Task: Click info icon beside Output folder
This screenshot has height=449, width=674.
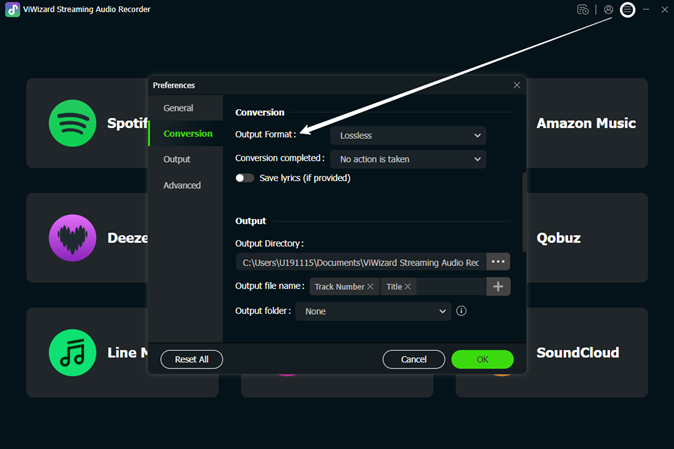Action: [461, 311]
